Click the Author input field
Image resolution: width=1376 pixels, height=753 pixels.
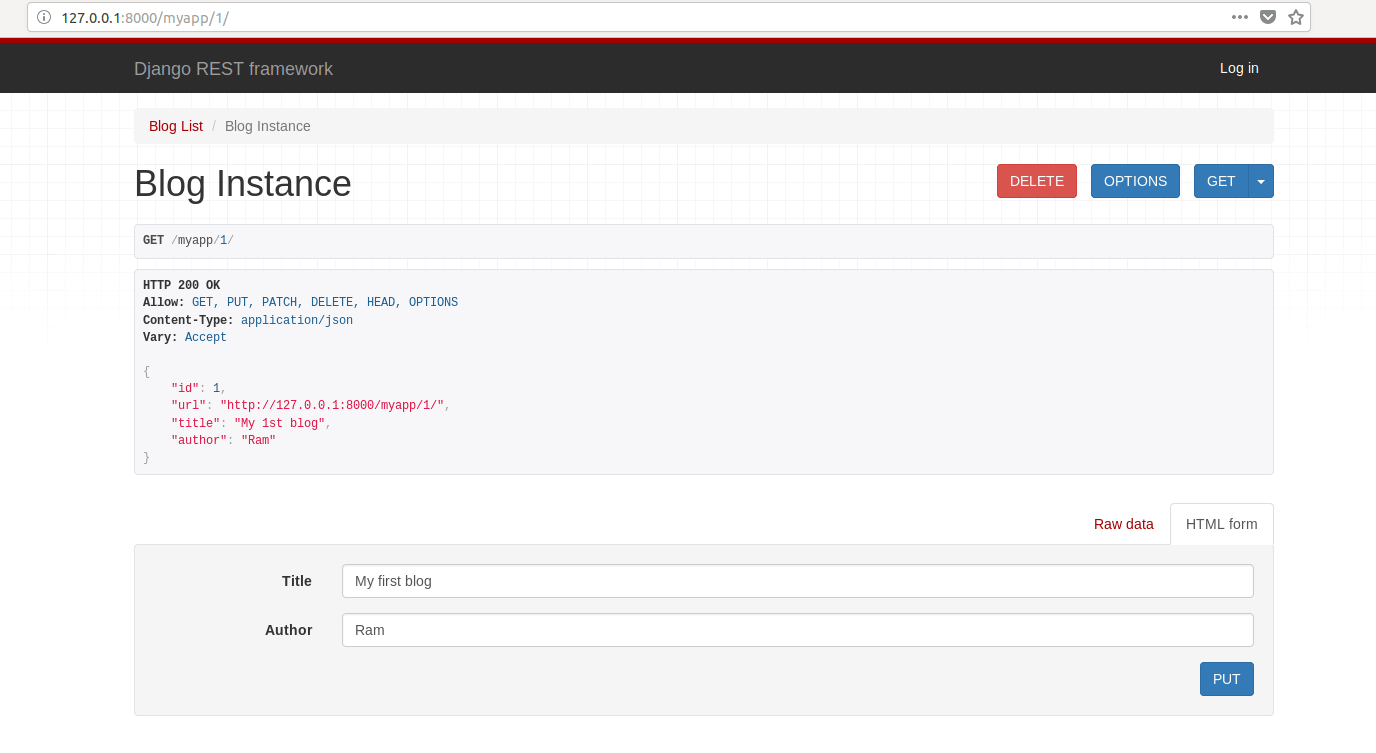click(x=797, y=630)
